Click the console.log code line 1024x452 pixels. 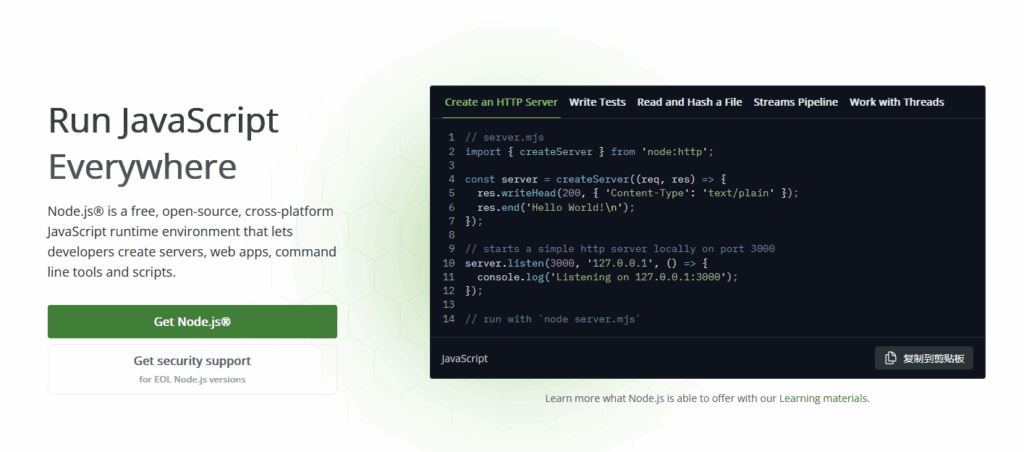click(x=607, y=277)
